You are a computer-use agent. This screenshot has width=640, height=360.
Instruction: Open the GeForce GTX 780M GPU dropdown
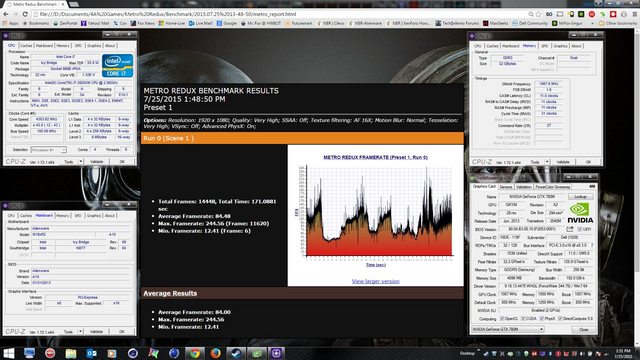click(508, 329)
